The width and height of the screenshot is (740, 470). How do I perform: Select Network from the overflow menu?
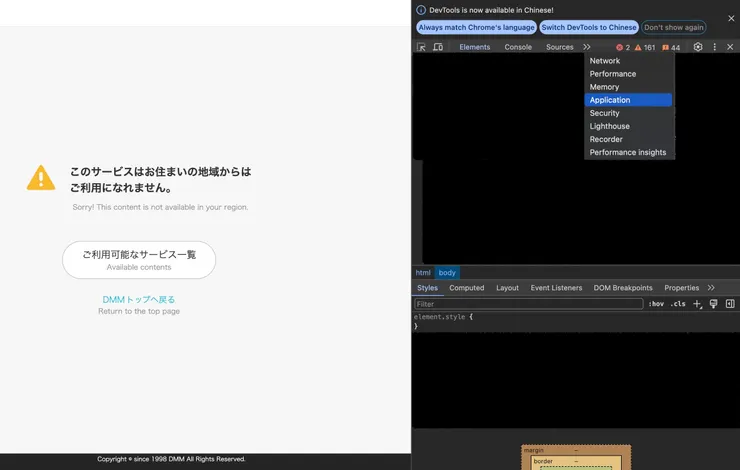tap(628, 61)
